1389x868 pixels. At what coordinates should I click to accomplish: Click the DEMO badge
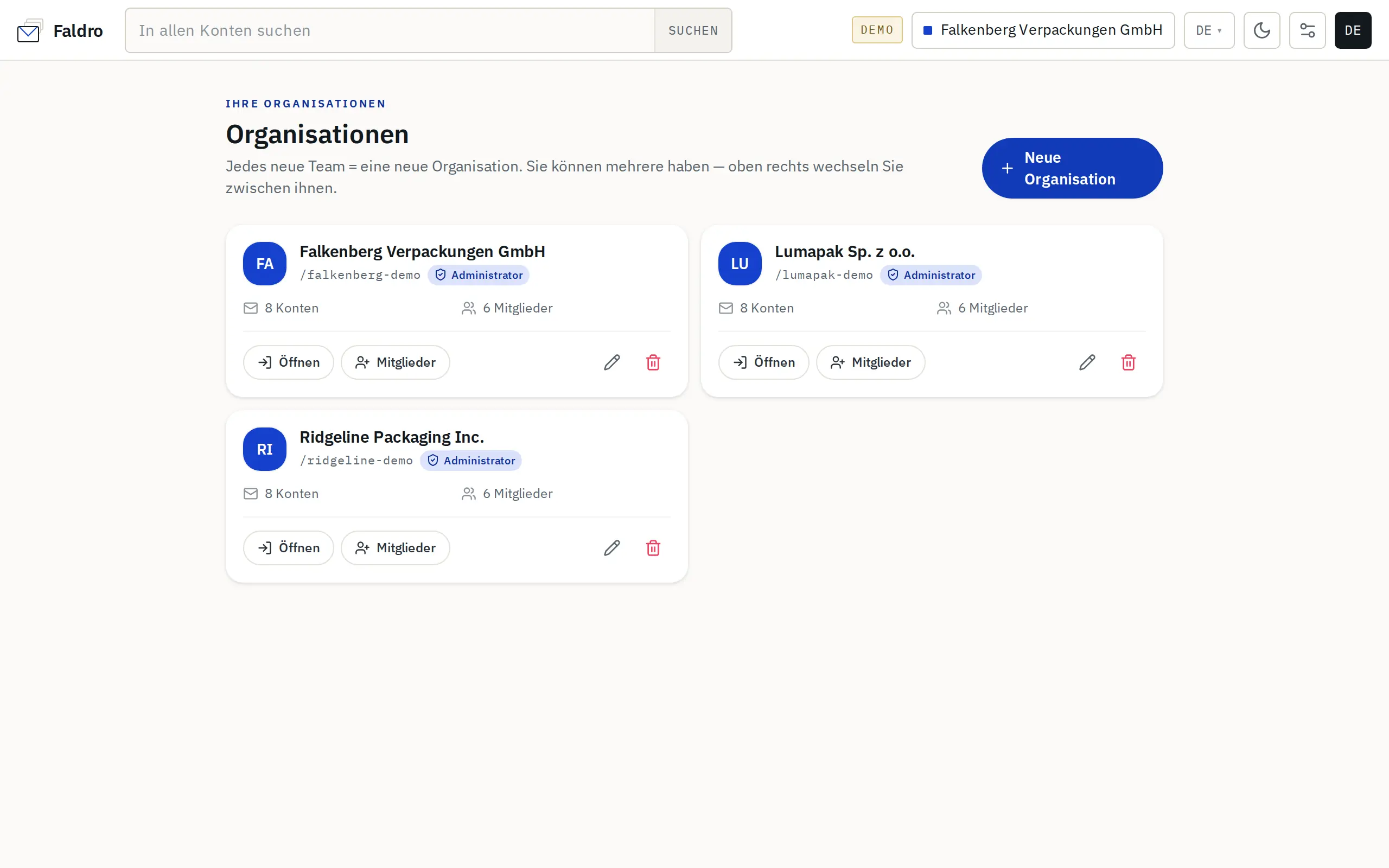coord(877,30)
